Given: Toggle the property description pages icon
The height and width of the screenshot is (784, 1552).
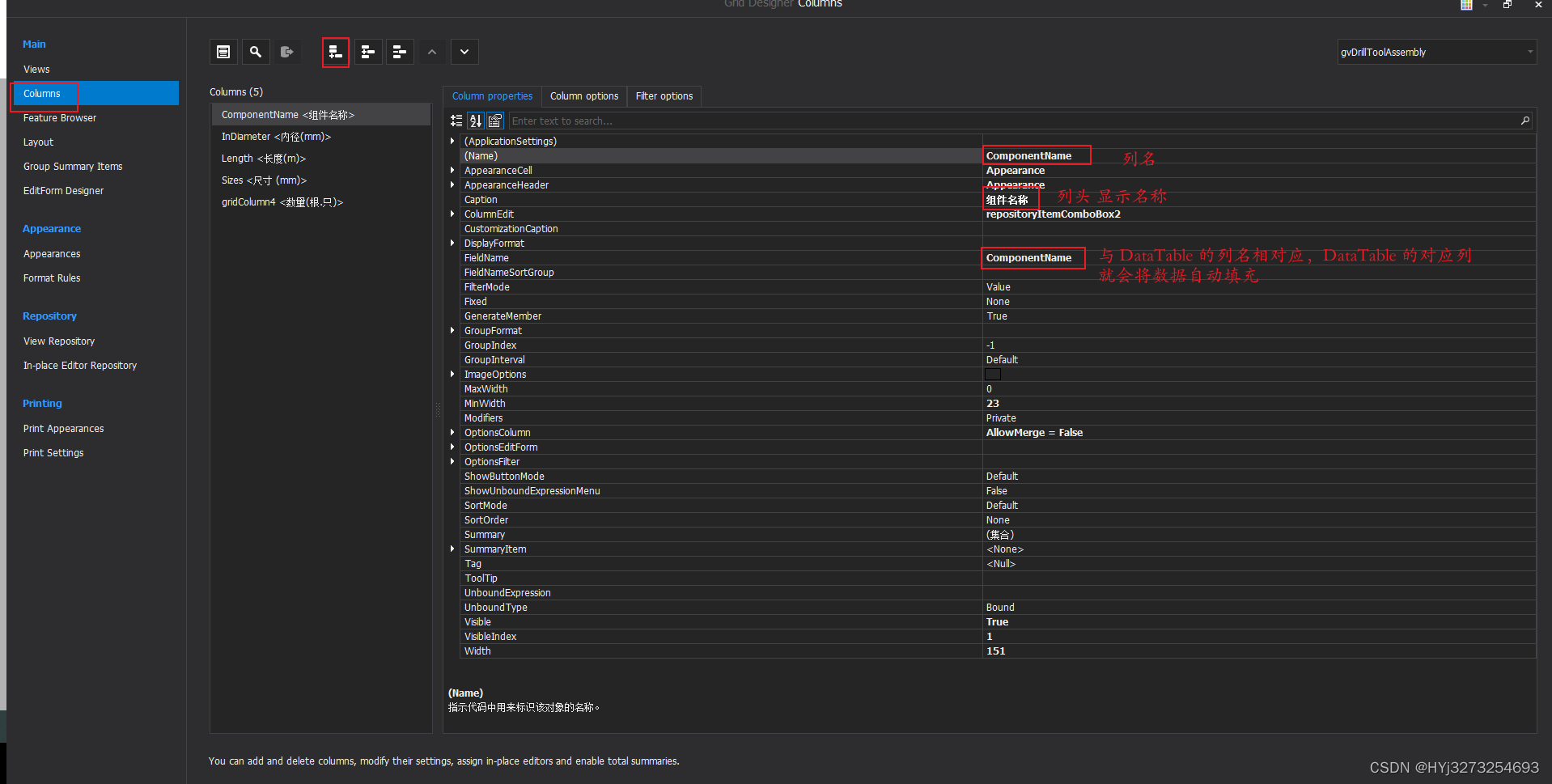Looking at the screenshot, I should [x=494, y=120].
